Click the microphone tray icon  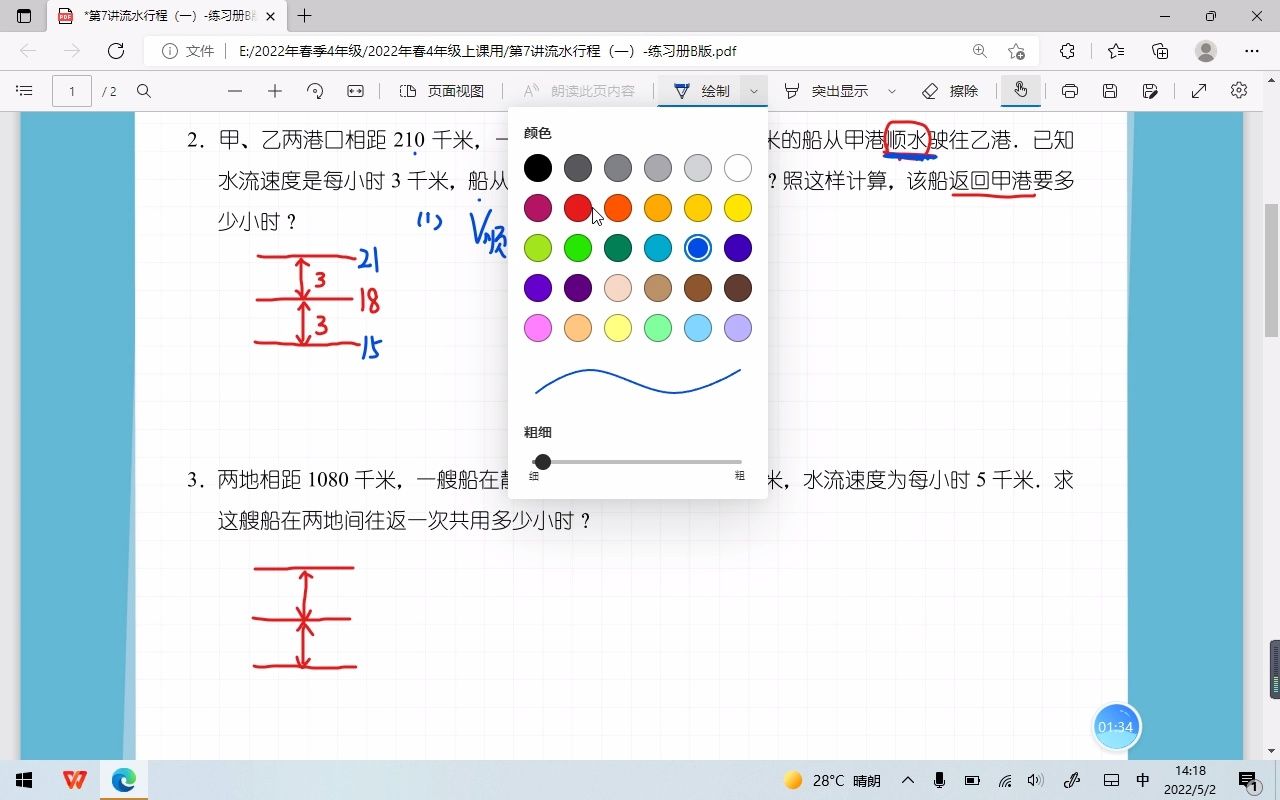pyautogui.click(x=939, y=780)
